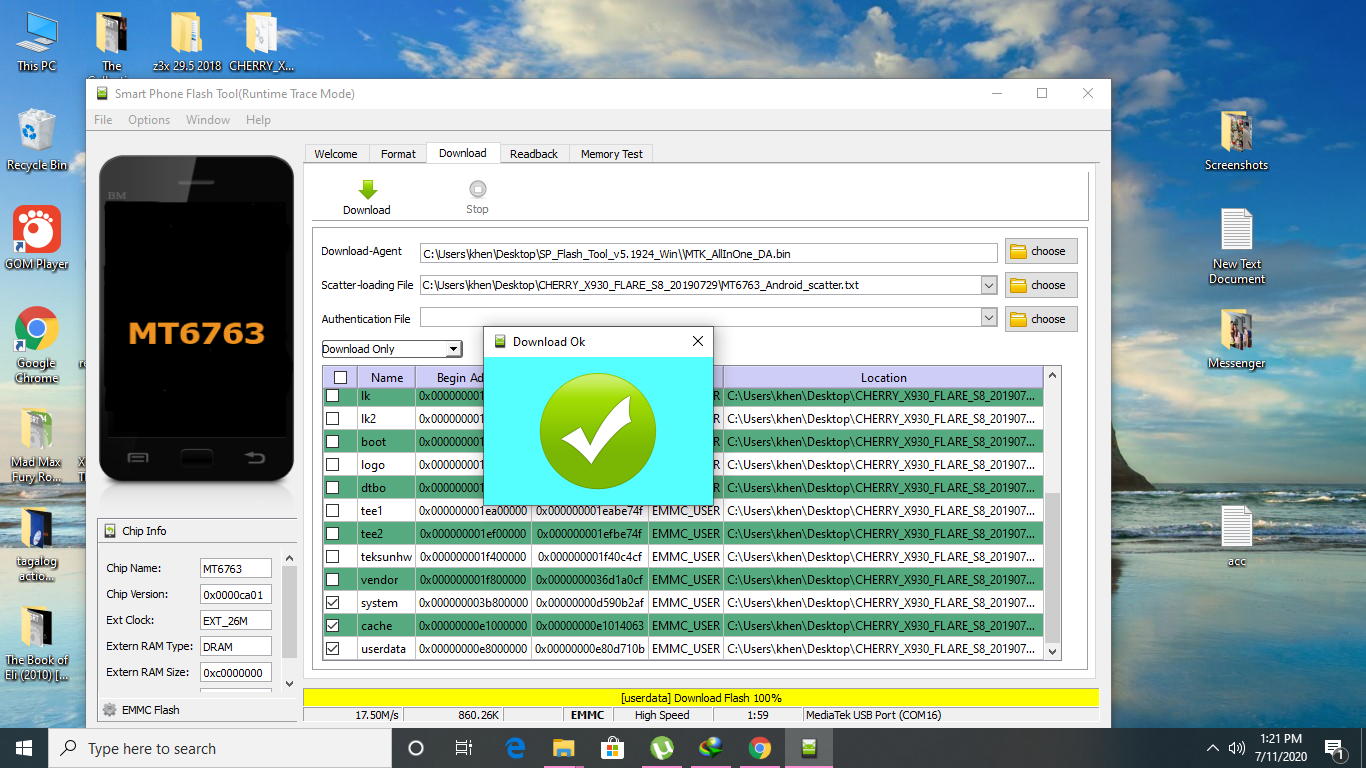Check the vendor partition checkbox
Viewport: 1366px width, 768px height.
coord(333,579)
